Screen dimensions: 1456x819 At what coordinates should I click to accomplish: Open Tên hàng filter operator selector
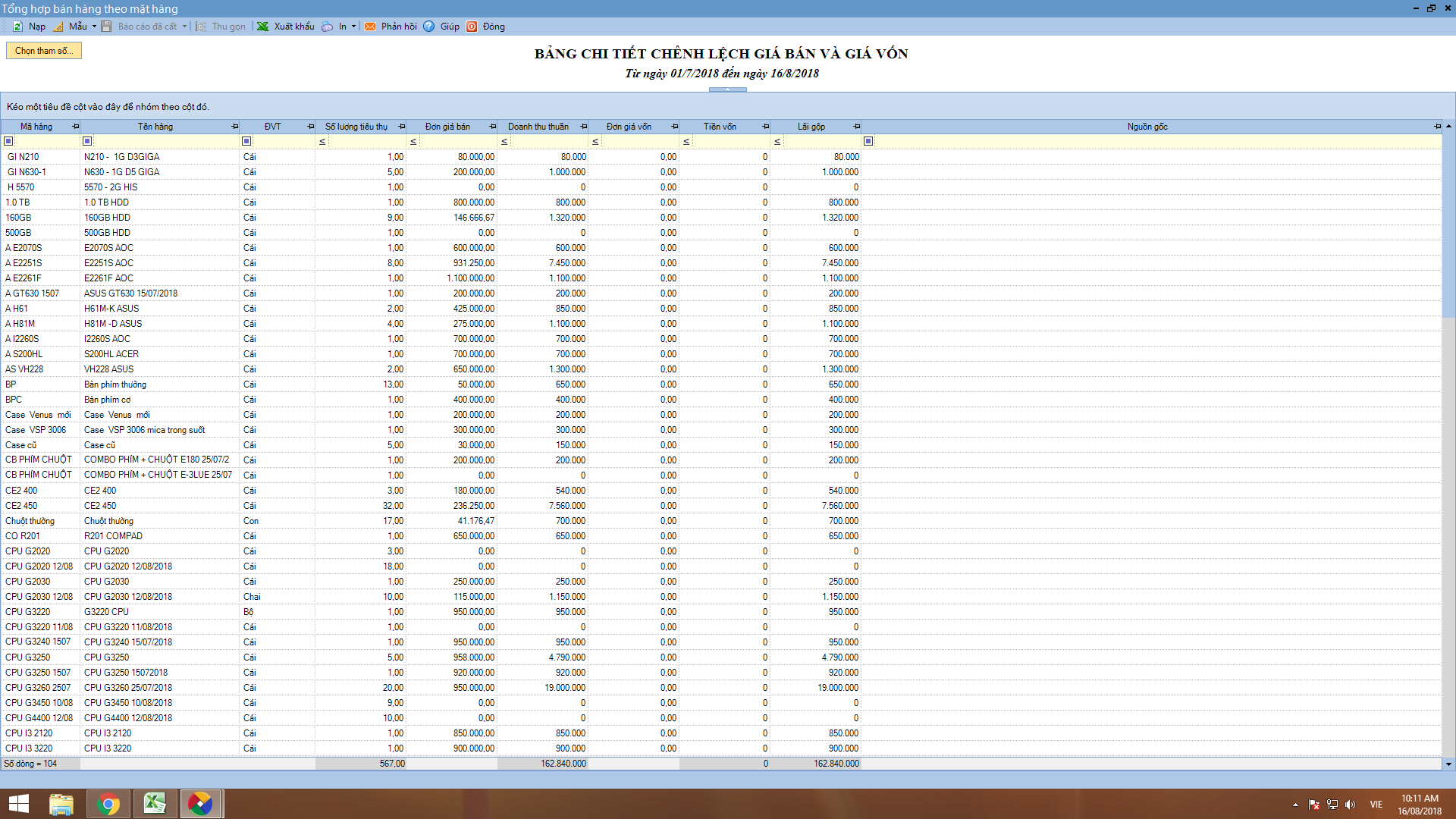click(87, 141)
